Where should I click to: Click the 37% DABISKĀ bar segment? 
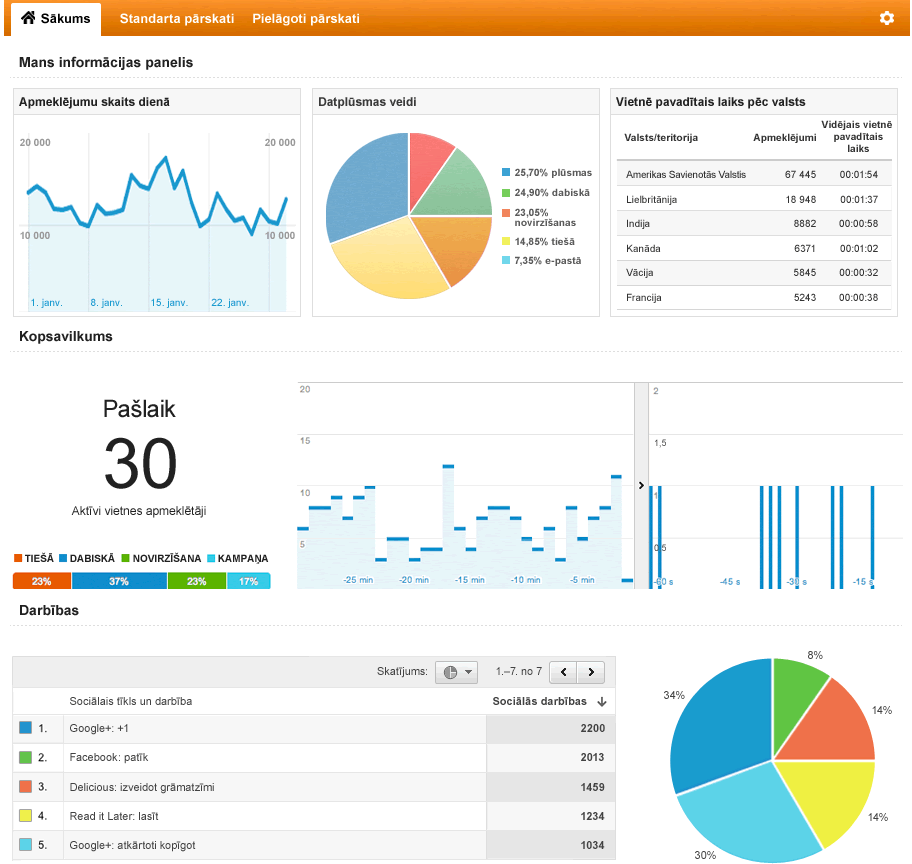click(119, 581)
